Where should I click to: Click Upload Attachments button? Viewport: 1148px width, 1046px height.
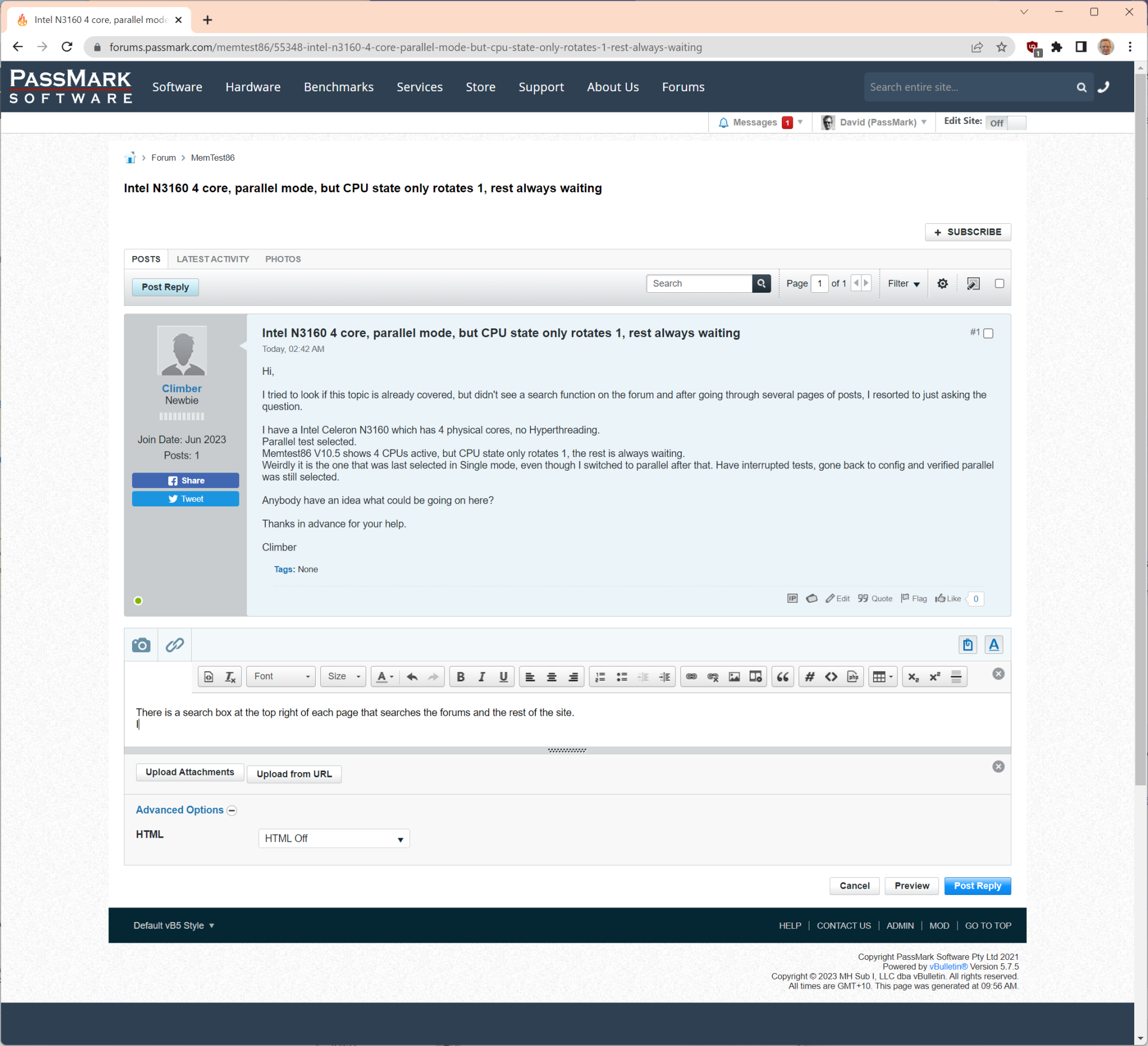tap(190, 773)
